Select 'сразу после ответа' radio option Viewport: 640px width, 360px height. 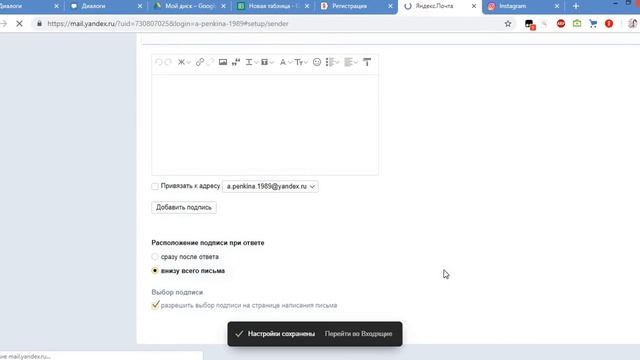click(155, 257)
